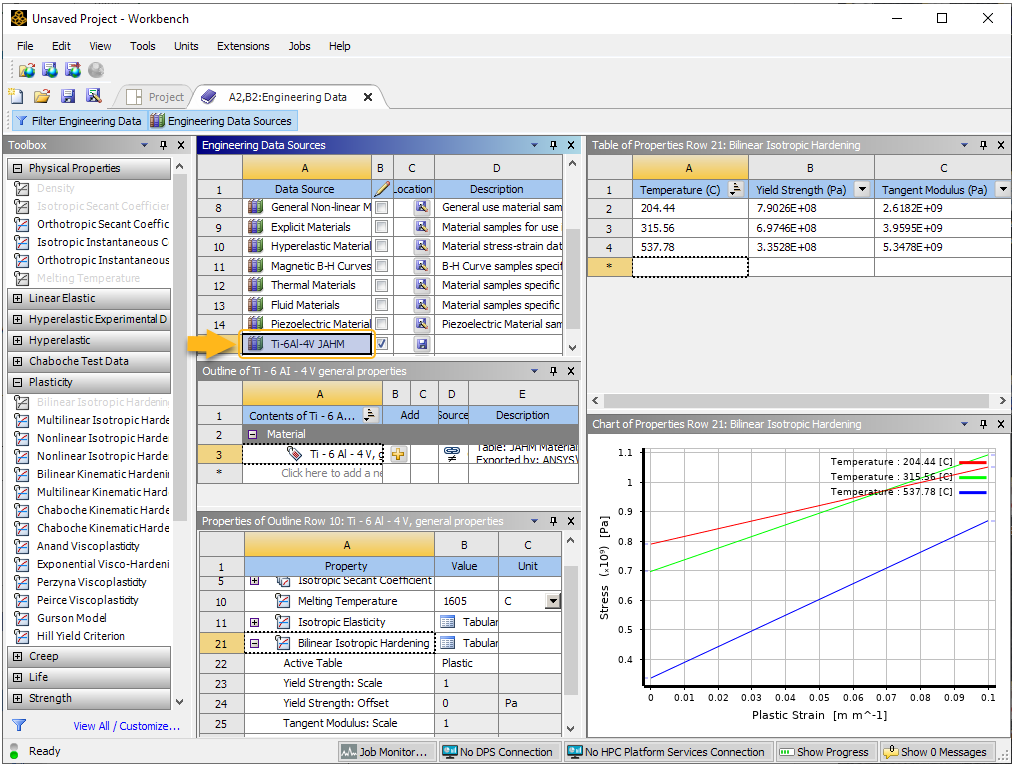
Task: Click the Import toolbar icon
Action: [27, 70]
